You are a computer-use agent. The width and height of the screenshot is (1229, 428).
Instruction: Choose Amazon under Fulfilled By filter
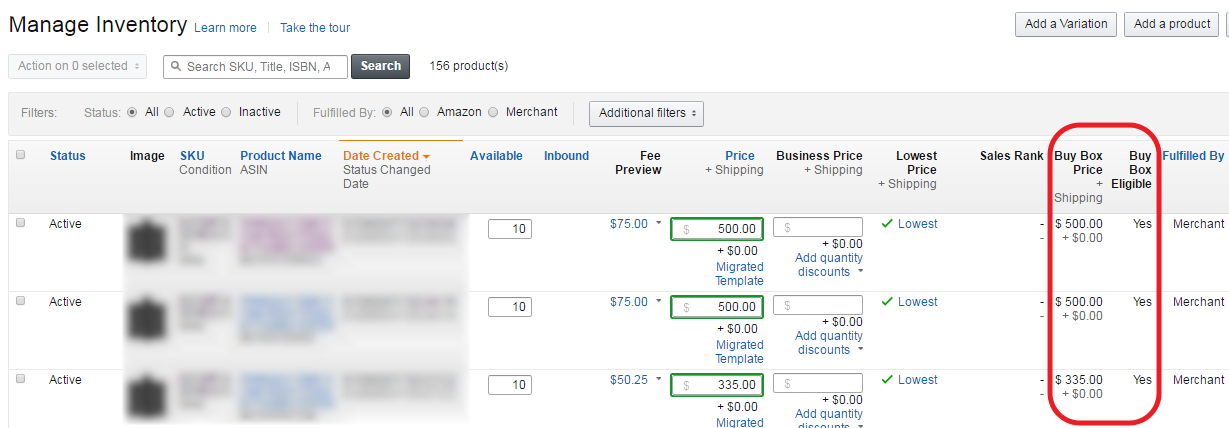click(x=424, y=113)
